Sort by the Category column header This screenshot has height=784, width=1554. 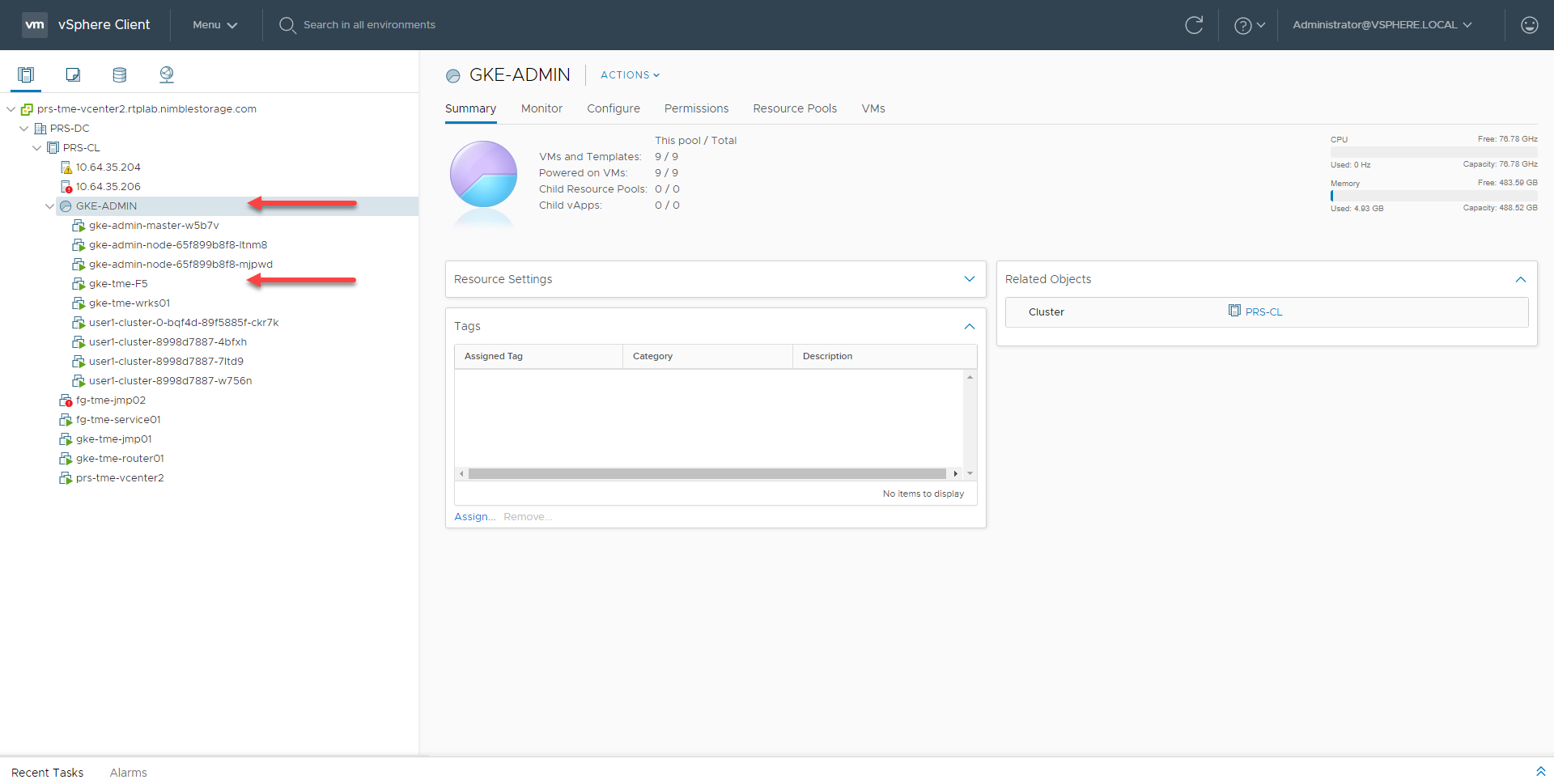pos(707,356)
